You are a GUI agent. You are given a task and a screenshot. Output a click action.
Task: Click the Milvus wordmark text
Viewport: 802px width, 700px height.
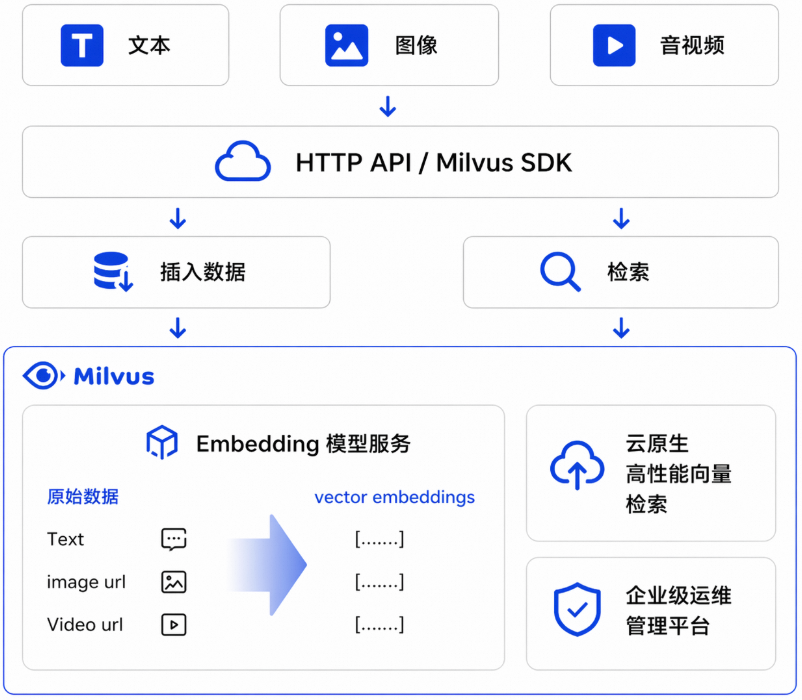(114, 376)
